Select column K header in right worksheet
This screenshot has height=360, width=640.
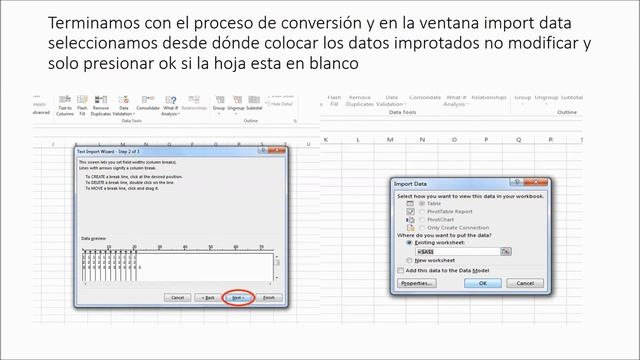click(x=326, y=140)
